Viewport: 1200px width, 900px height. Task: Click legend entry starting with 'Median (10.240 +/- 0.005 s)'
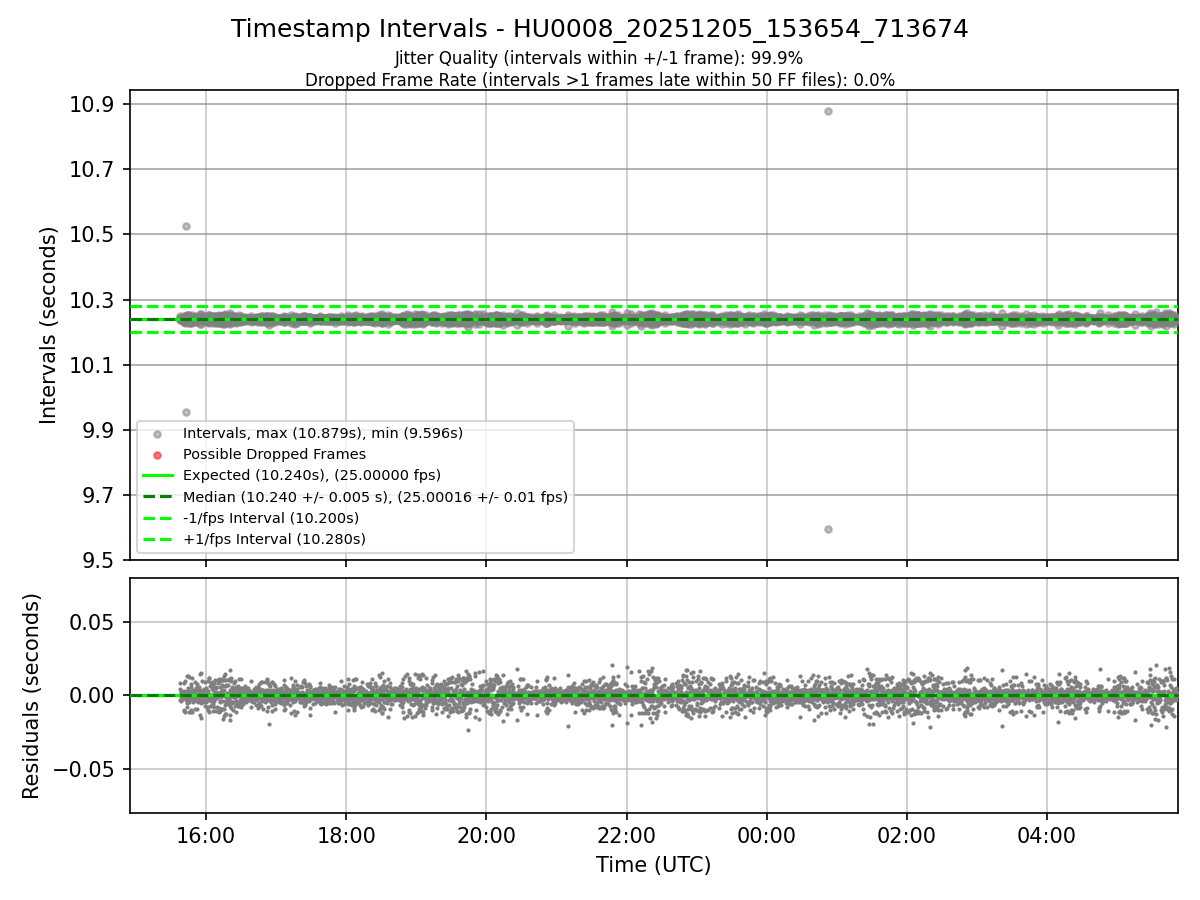375,496
